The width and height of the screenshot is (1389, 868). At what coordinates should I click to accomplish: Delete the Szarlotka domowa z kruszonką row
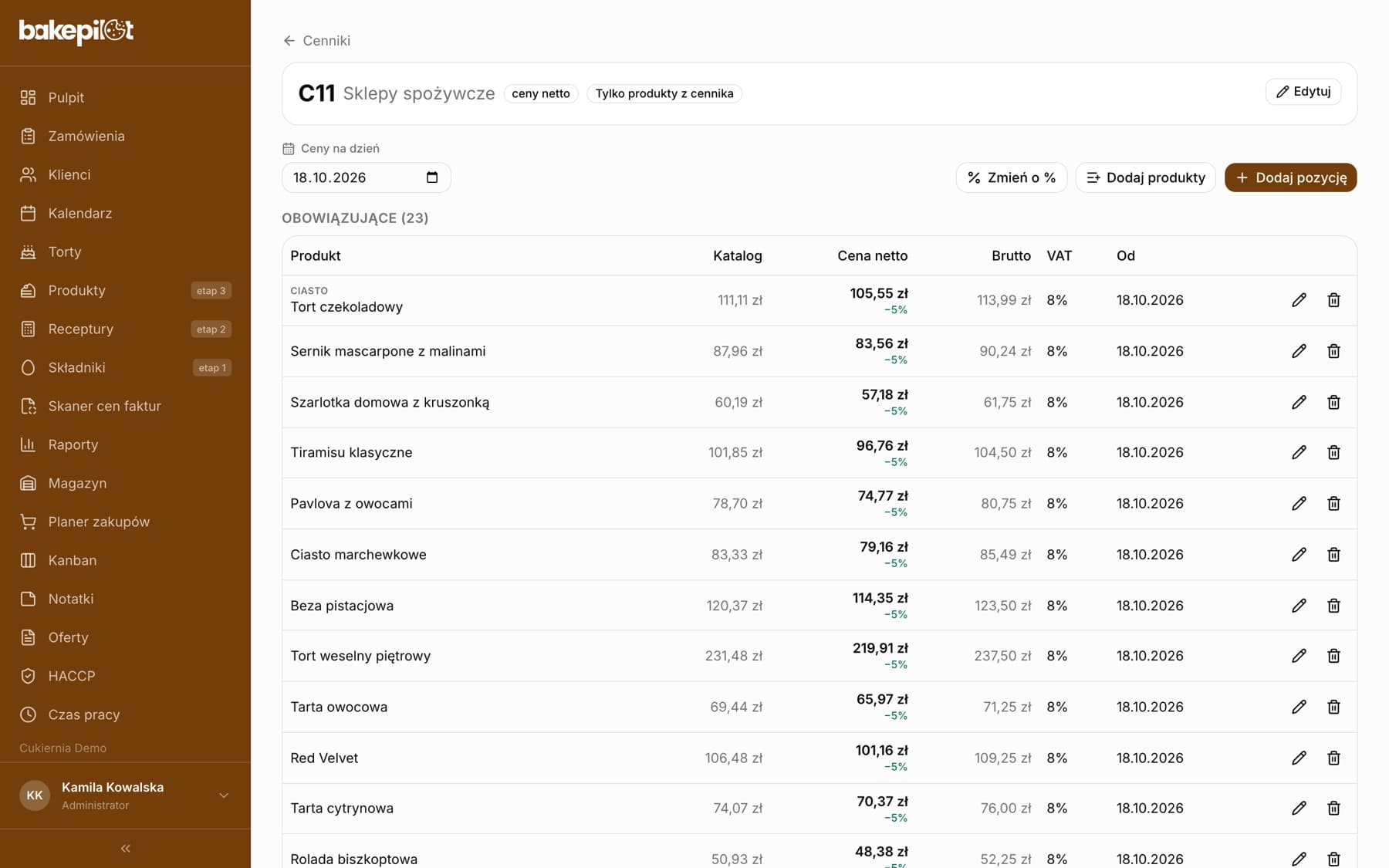point(1333,402)
